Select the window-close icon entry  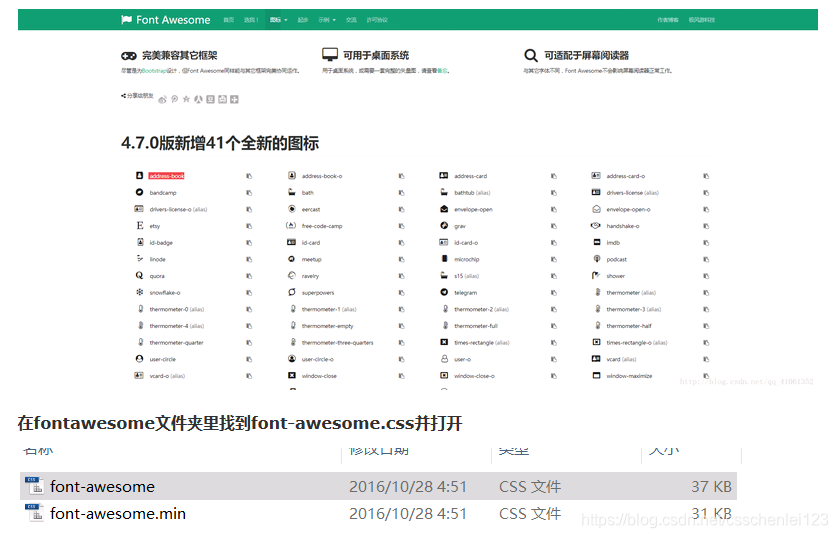pos(313,376)
